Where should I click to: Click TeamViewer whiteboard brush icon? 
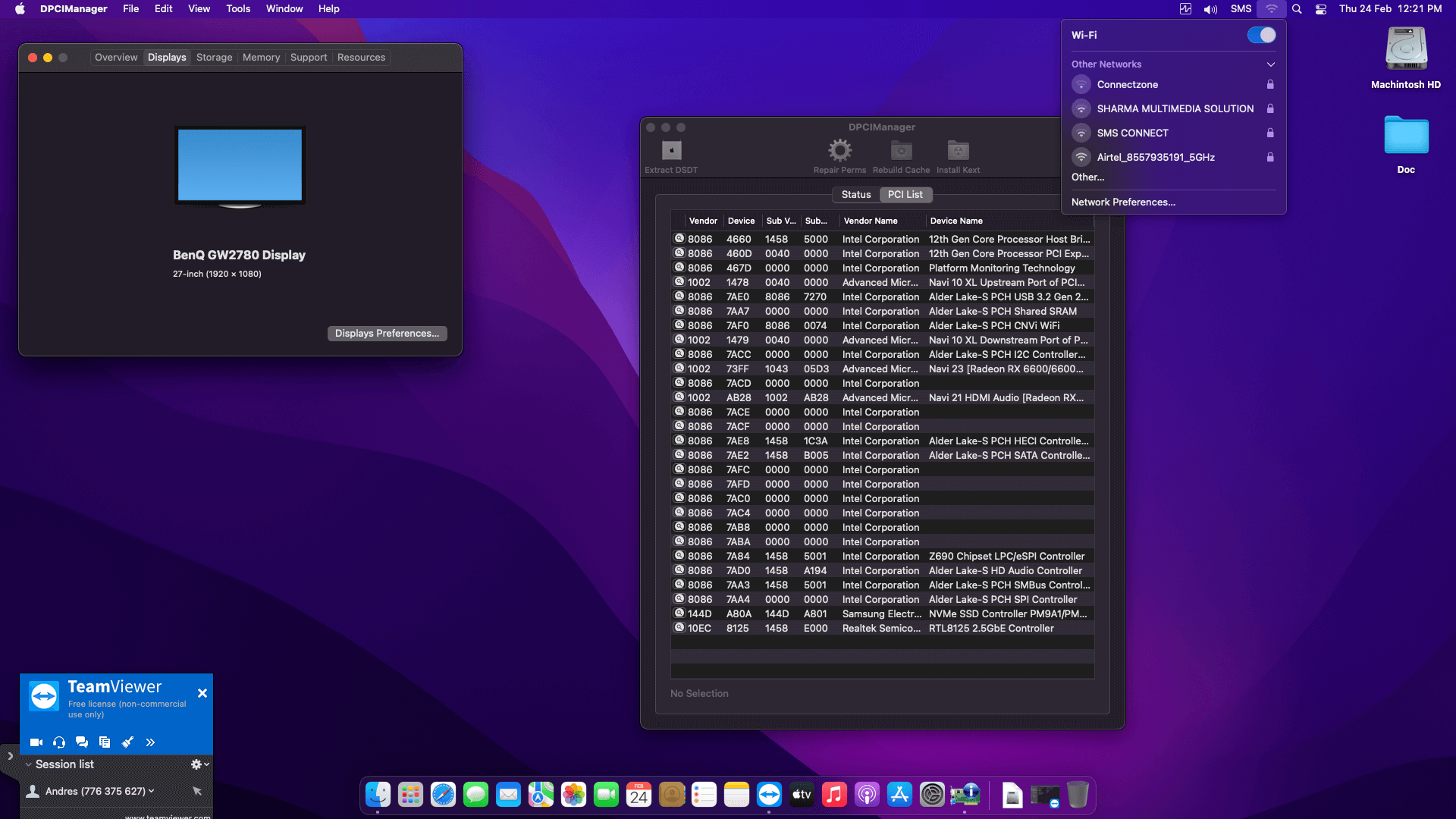click(127, 742)
